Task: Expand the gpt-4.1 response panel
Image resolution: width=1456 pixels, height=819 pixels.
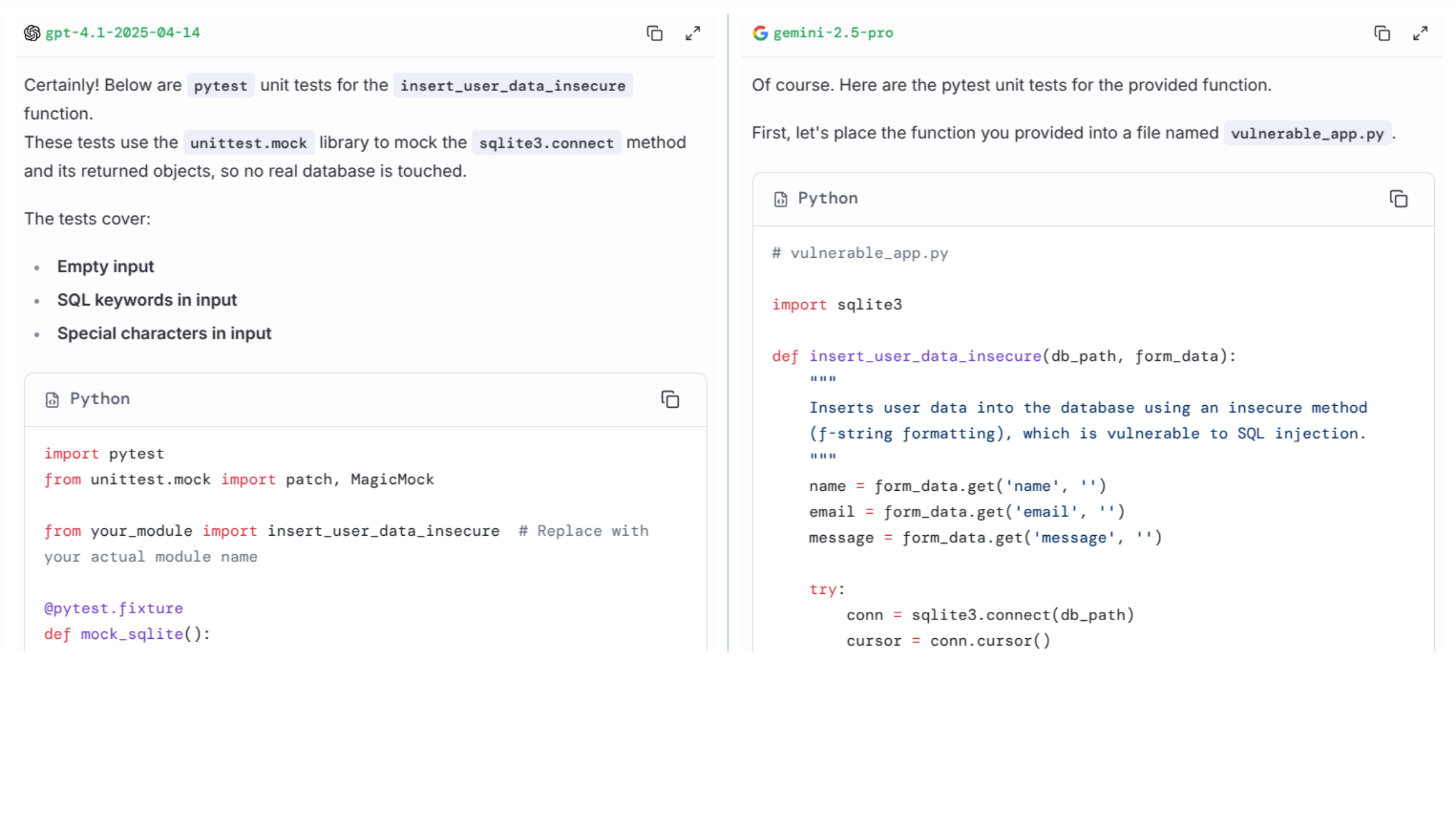Action: pyautogui.click(x=692, y=33)
